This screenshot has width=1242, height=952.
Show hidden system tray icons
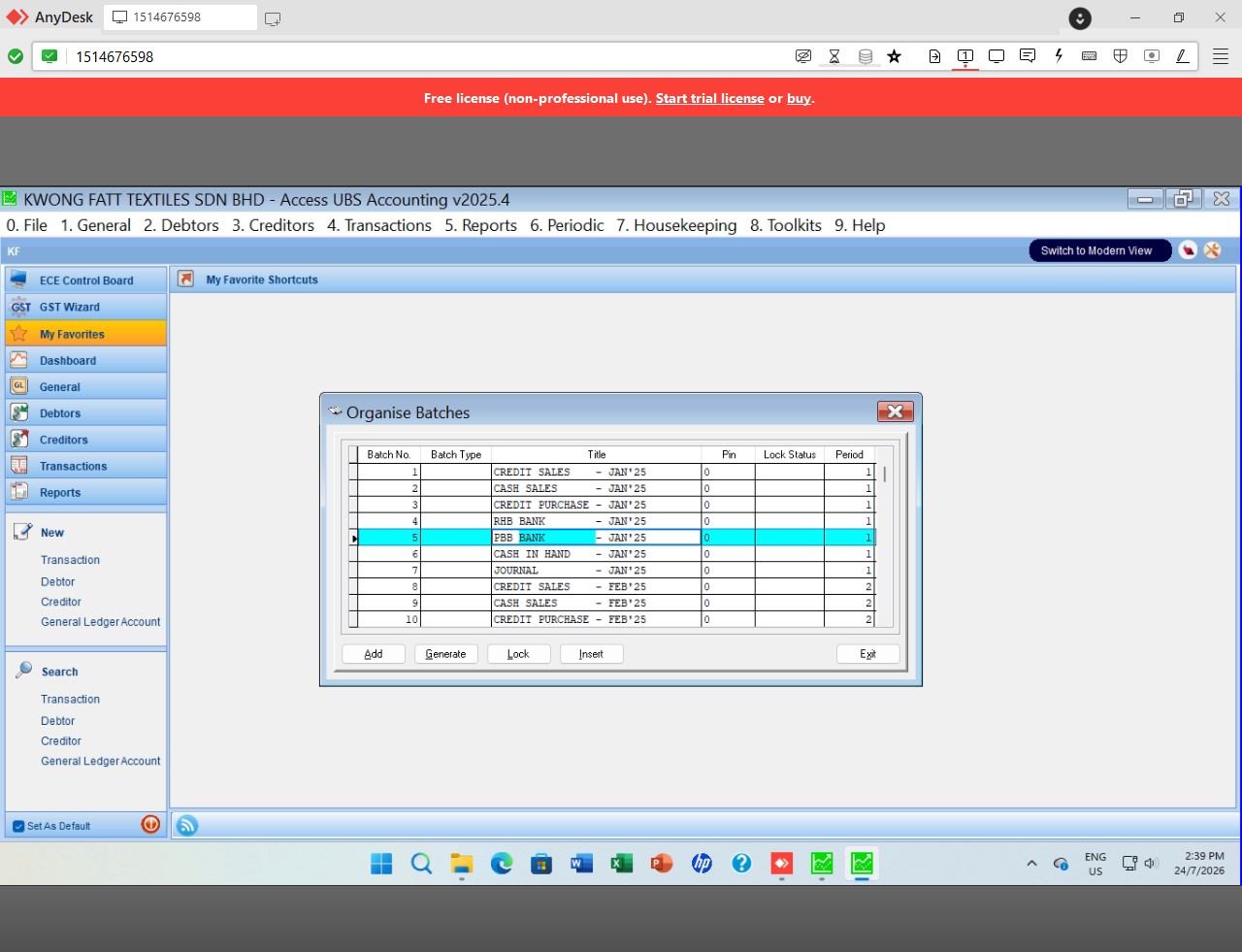point(1031,864)
